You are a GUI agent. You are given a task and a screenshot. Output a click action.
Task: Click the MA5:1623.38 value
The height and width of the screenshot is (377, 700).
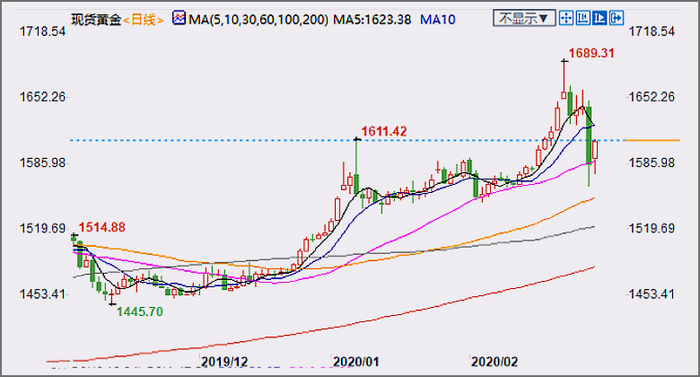click(372, 20)
